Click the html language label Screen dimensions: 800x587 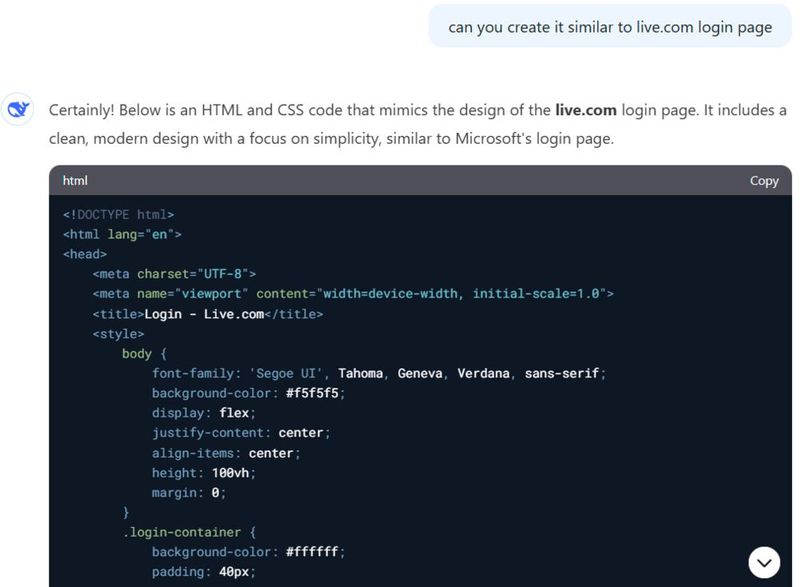(75, 181)
